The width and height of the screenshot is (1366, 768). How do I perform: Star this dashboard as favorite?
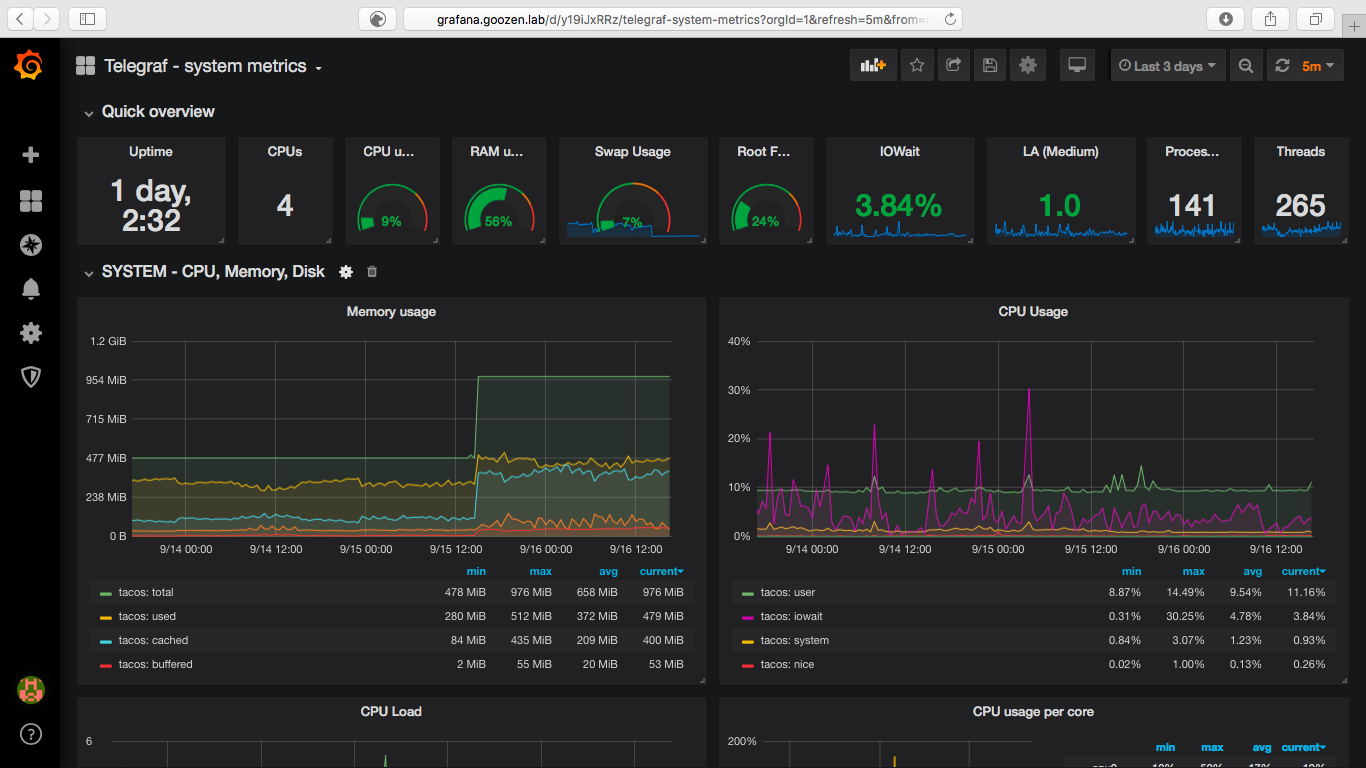(x=917, y=66)
